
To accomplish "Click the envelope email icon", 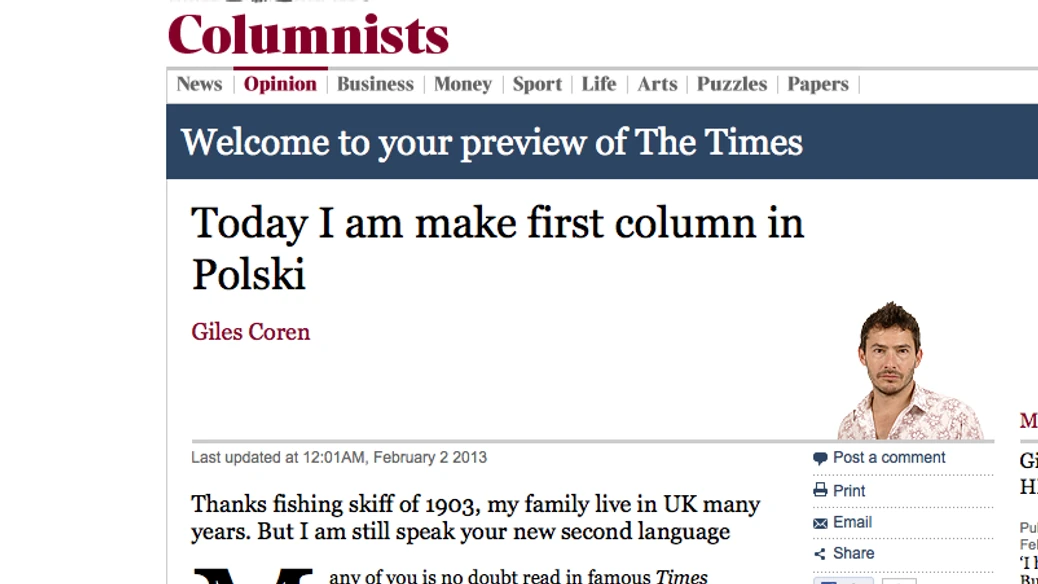I will point(820,523).
